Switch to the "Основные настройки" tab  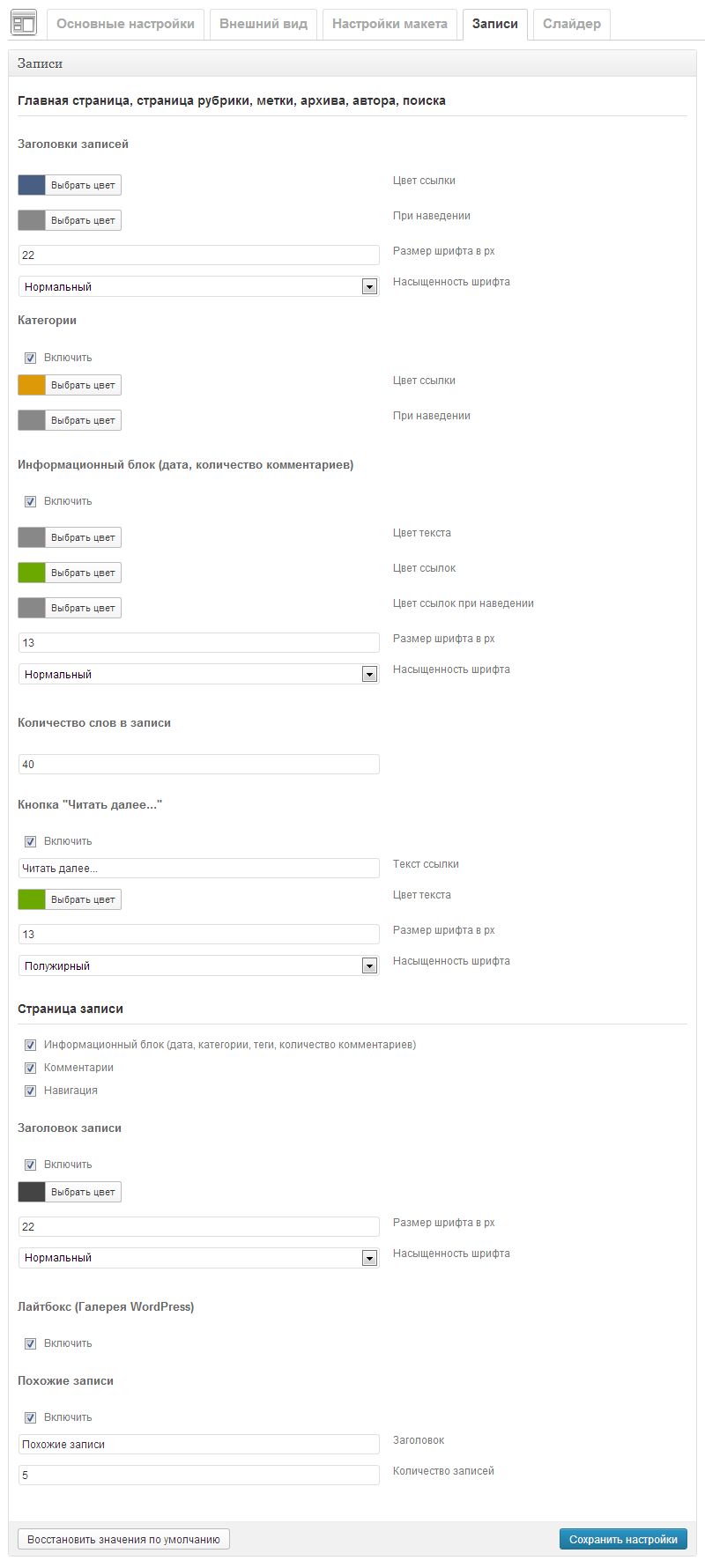(125, 24)
